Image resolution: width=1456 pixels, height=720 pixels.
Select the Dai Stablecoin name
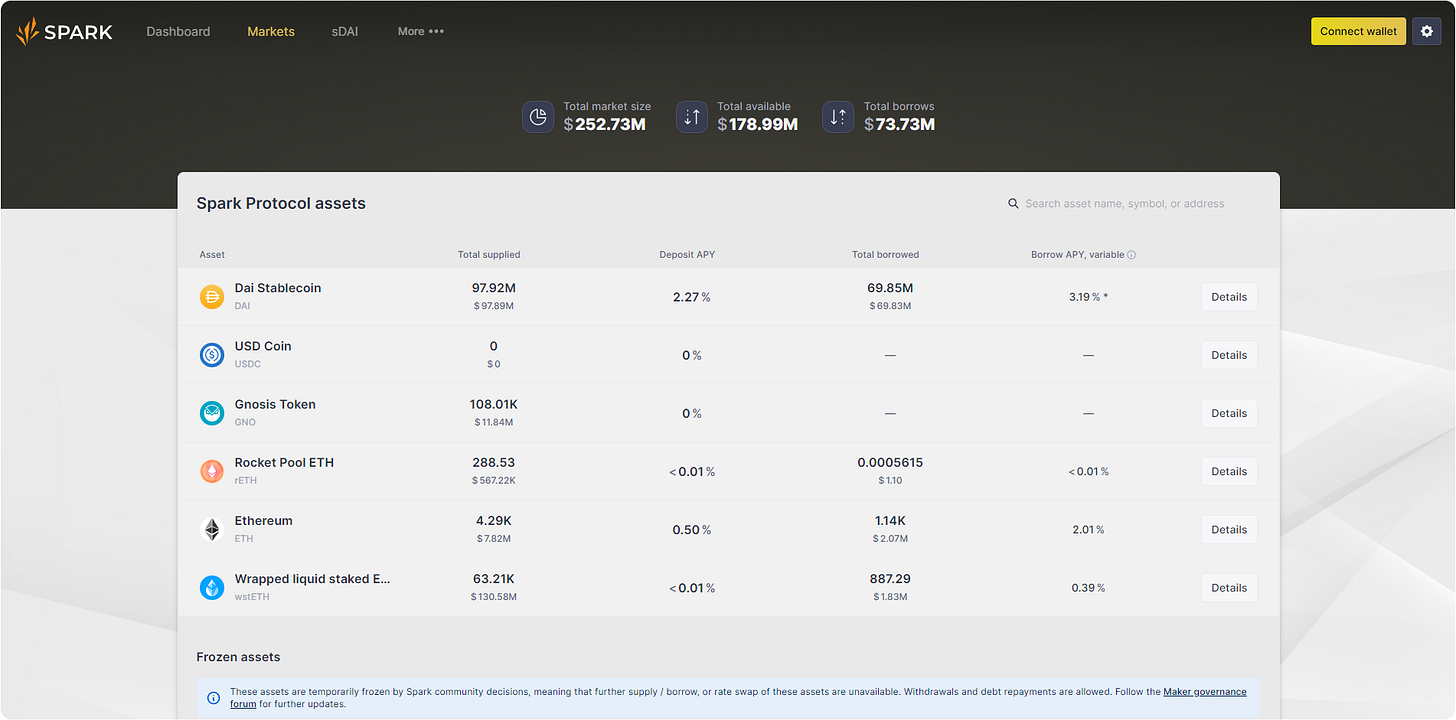point(278,288)
